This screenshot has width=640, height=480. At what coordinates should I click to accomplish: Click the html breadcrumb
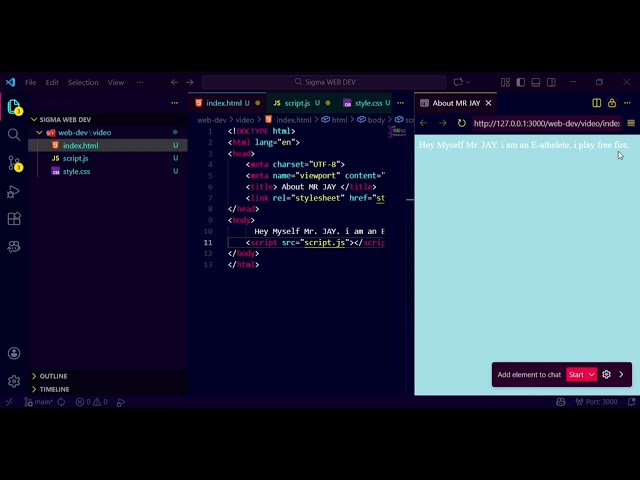pyautogui.click(x=334, y=120)
